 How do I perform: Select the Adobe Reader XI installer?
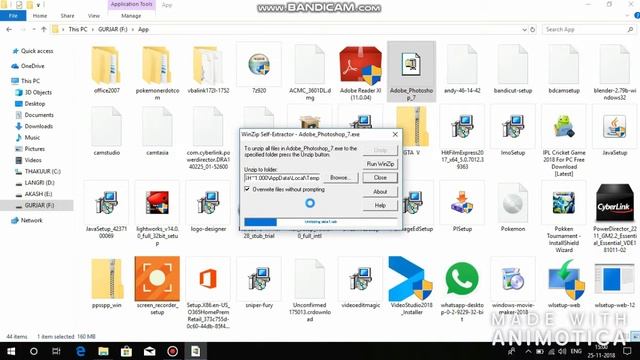point(360,73)
